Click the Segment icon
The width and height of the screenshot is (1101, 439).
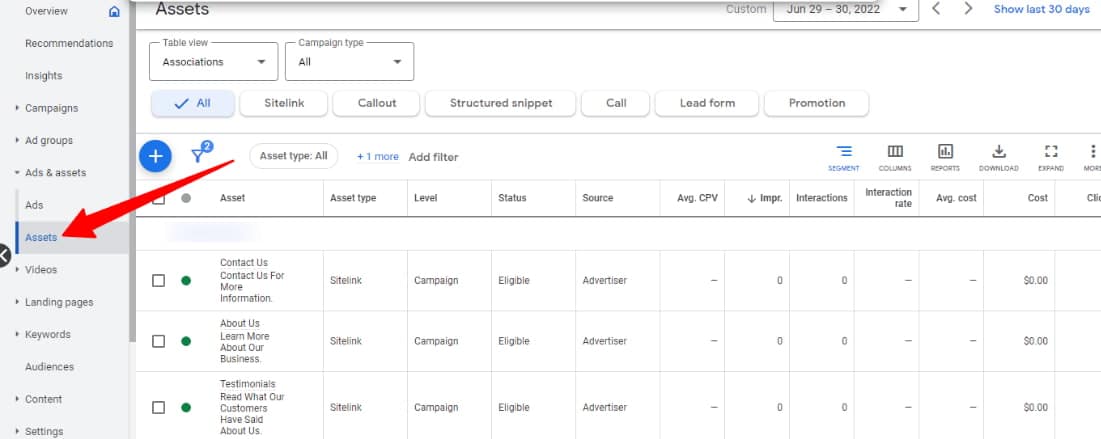tap(844, 155)
